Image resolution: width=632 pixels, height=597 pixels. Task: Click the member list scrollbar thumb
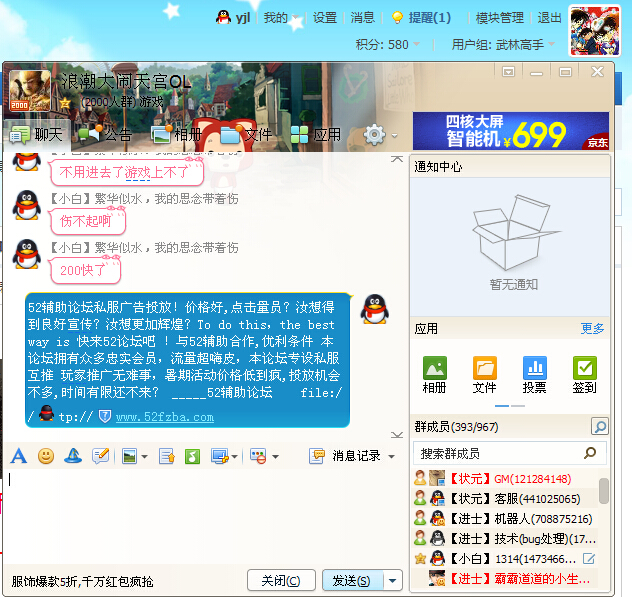pos(603,491)
